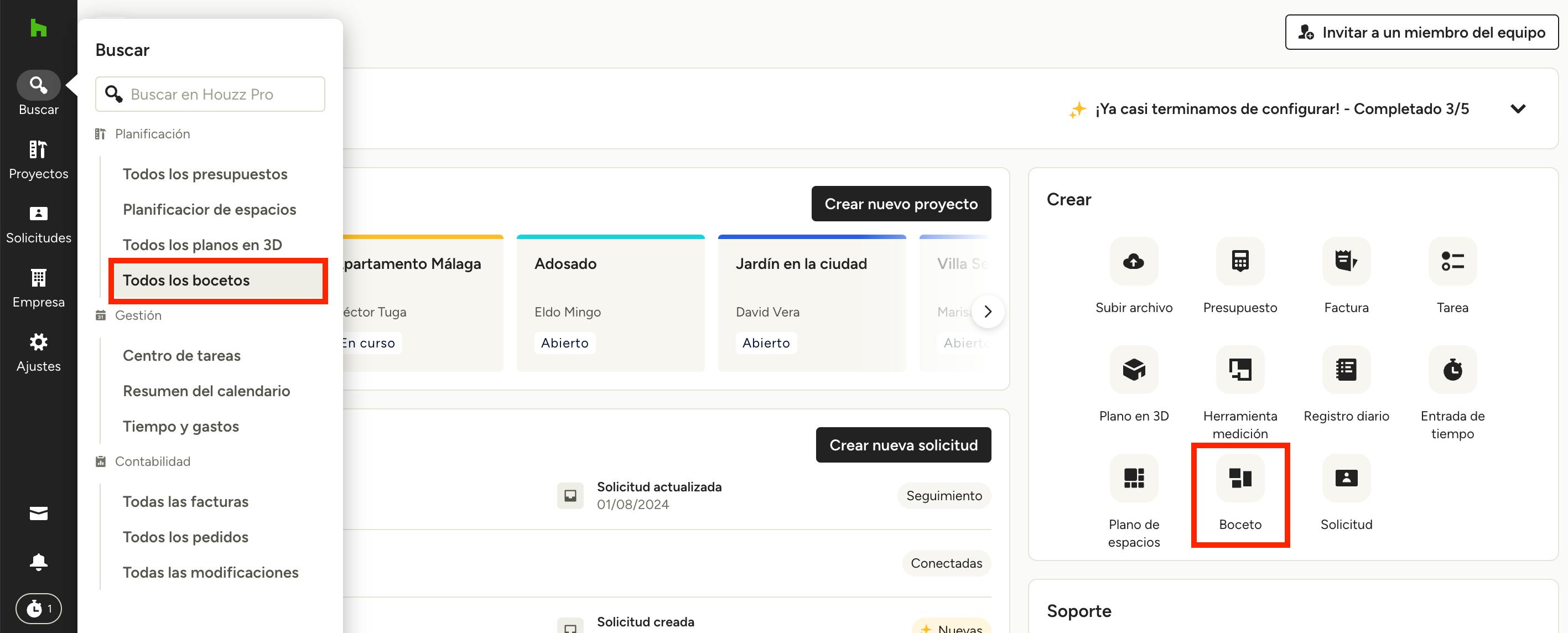Launch Herramienta medición icon

tap(1239, 370)
